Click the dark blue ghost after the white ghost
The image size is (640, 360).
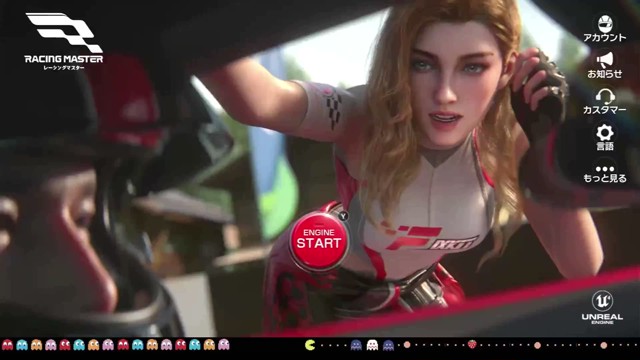click(388, 345)
